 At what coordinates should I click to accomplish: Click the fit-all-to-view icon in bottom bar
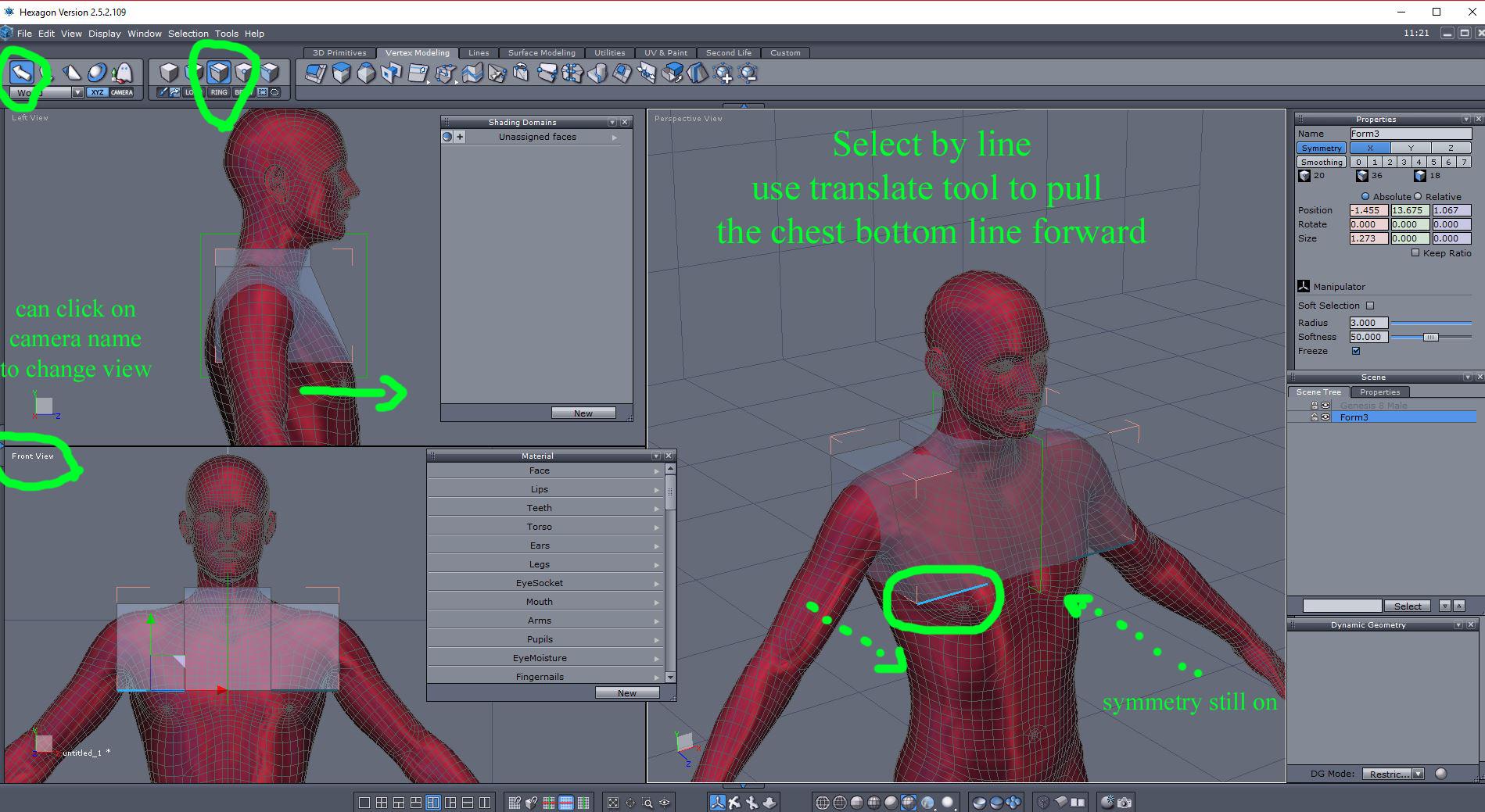point(613,803)
